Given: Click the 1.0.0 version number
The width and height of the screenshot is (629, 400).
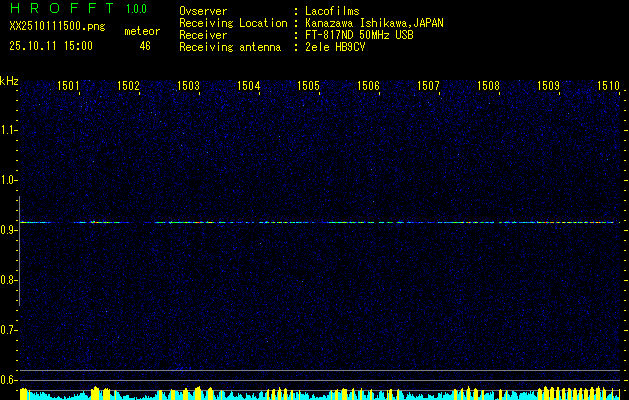Looking at the screenshot, I should click(x=137, y=10).
